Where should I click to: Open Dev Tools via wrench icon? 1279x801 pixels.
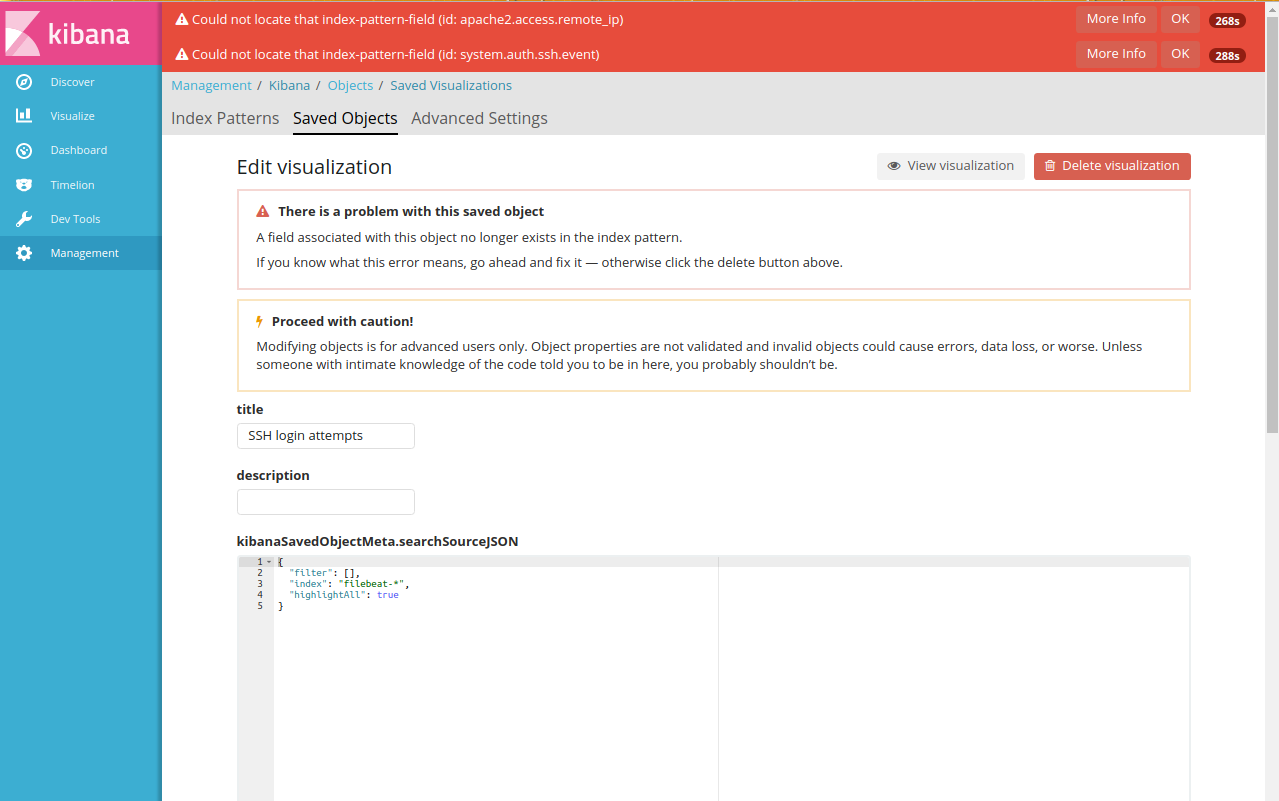tap(24, 219)
